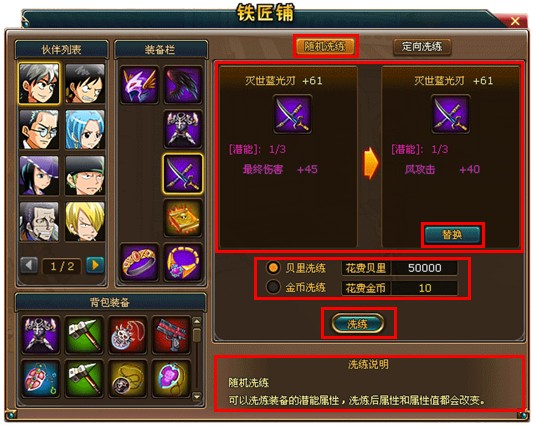Image resolution: width=534 pixels, height=426 pixels.
Task: Enable 金币洗练 radio option
Action: pos(273,287)
